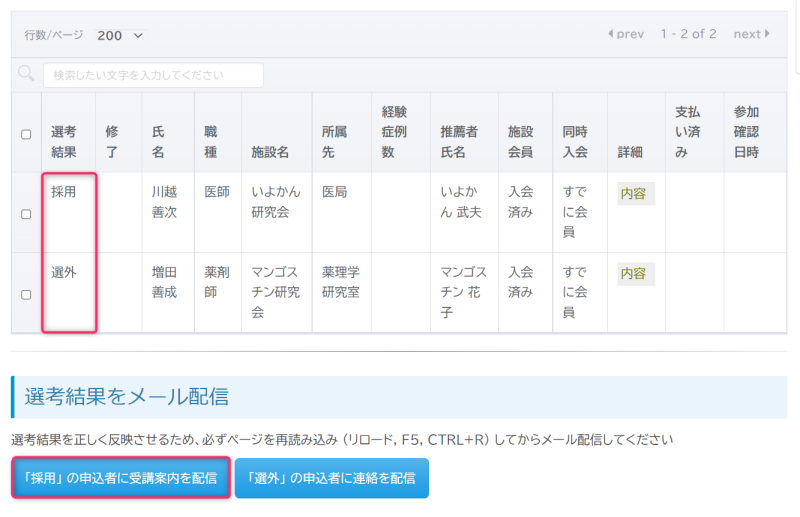
Task: Sort by the 施設名 column header
Action: [270, 152]
